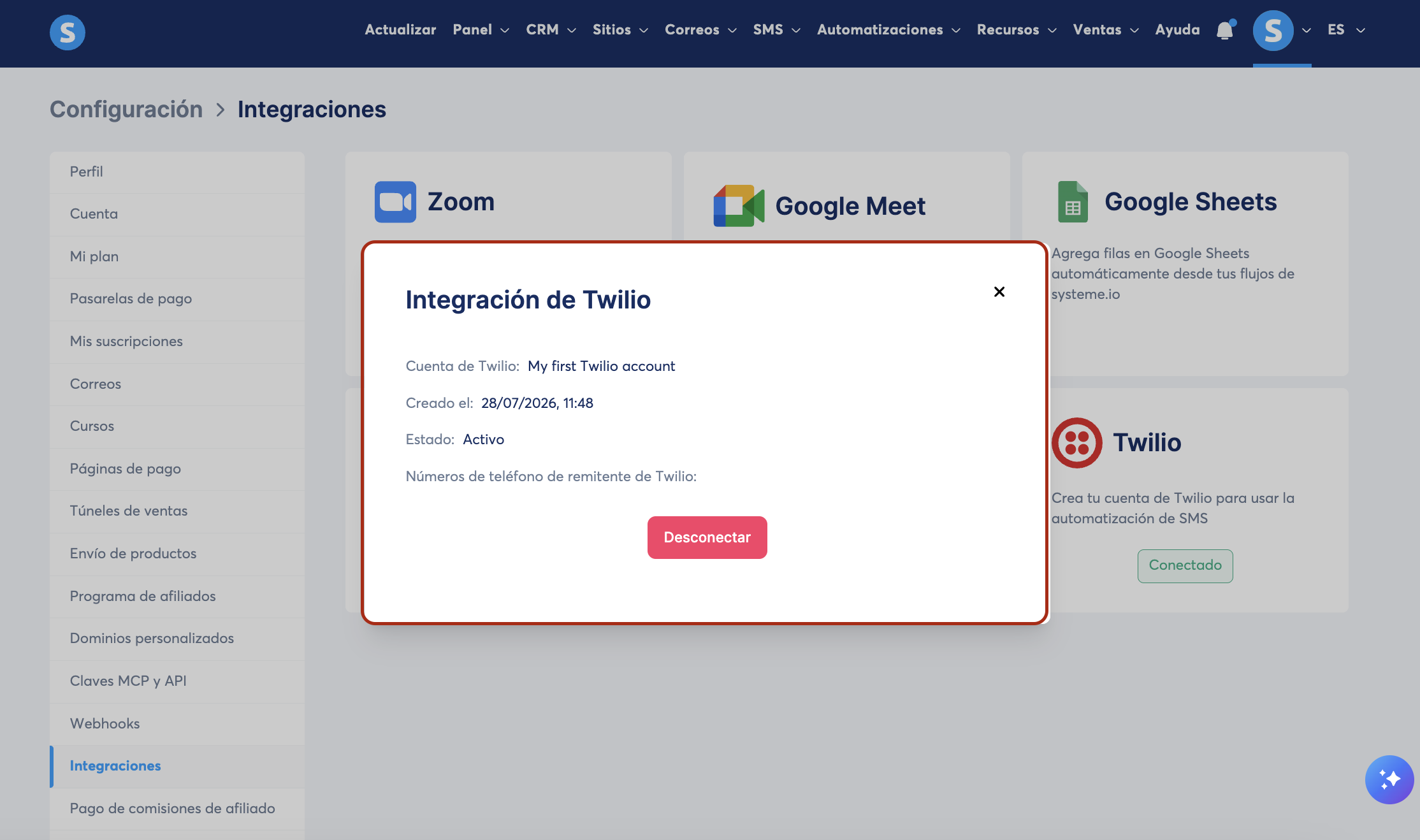
Task: Select Dominios personalizados in sidebar
Action: (177, 639)
